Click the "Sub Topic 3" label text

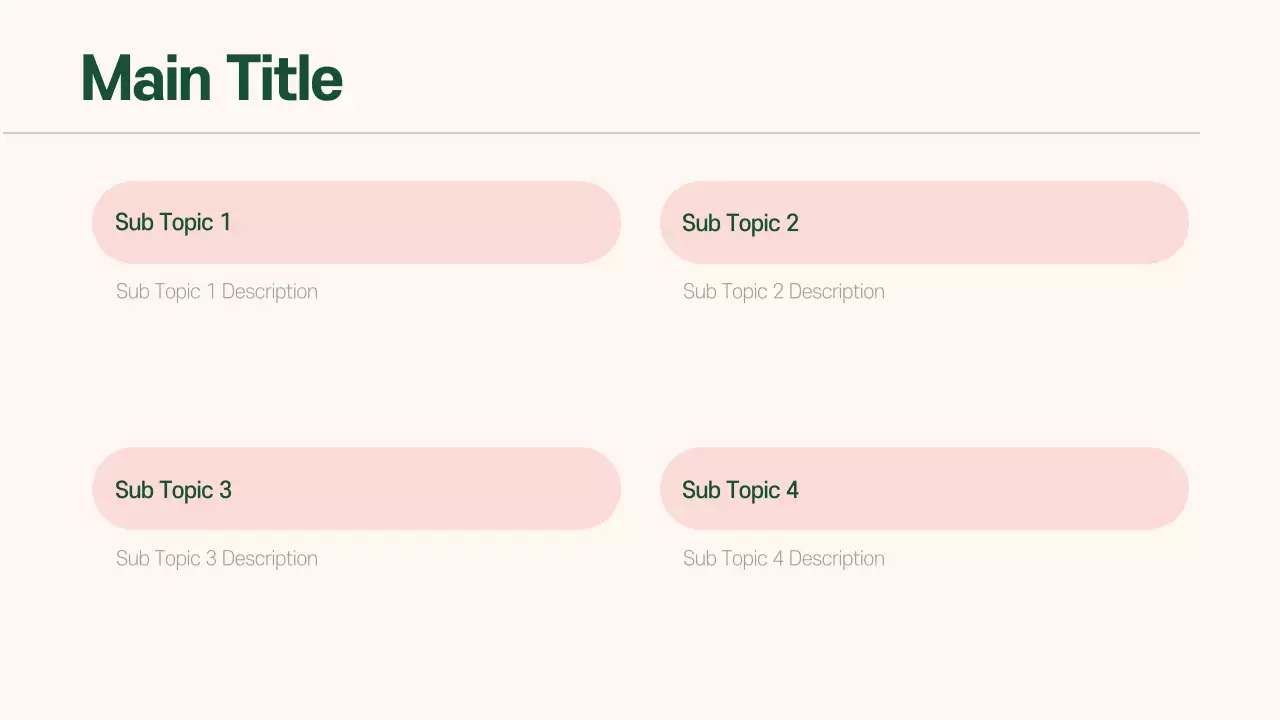173,490
